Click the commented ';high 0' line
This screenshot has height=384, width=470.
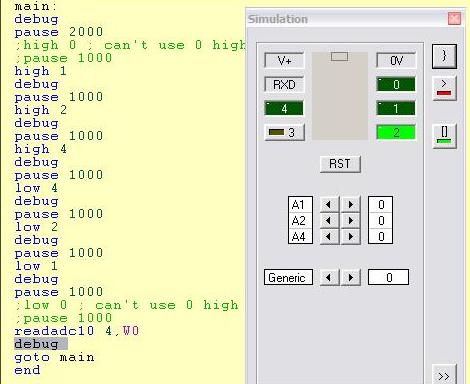130,45
